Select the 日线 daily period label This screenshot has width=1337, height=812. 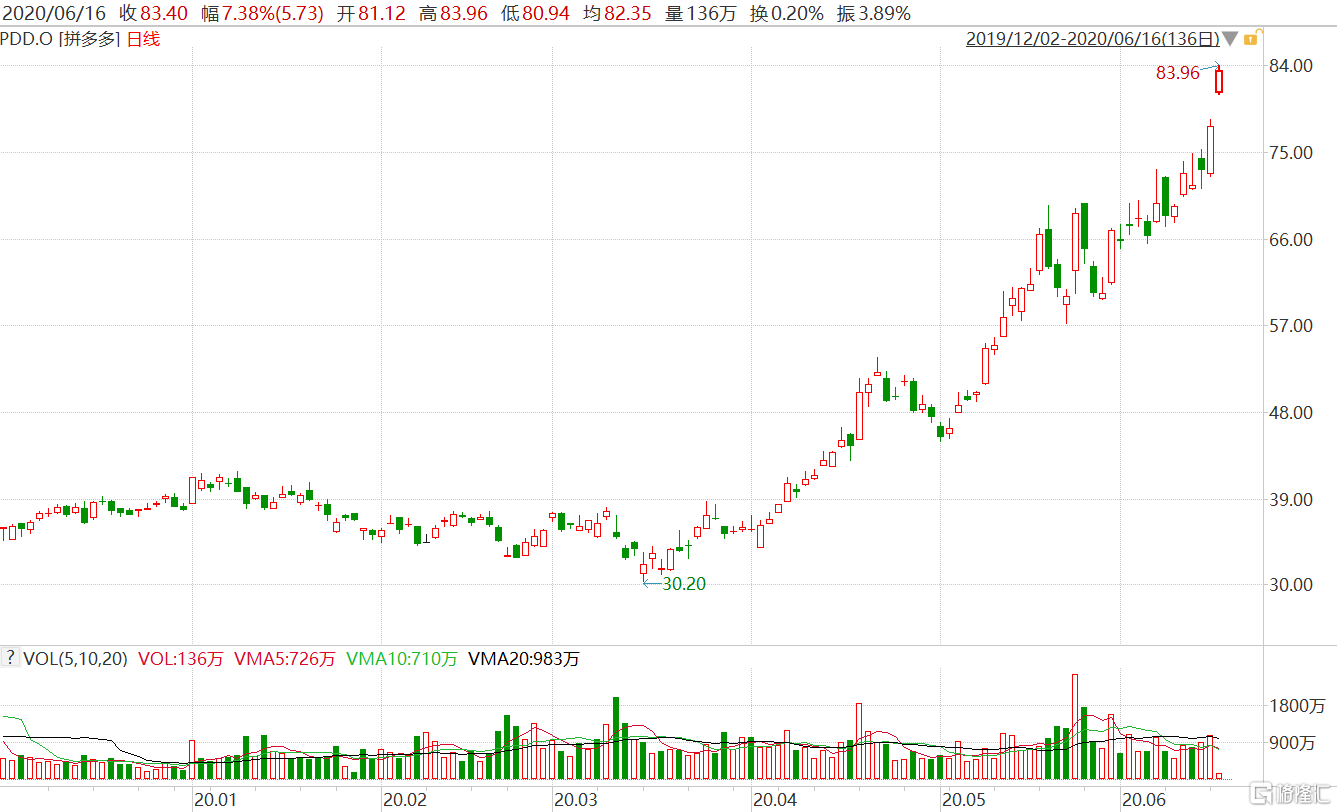(x=142, y=39)
